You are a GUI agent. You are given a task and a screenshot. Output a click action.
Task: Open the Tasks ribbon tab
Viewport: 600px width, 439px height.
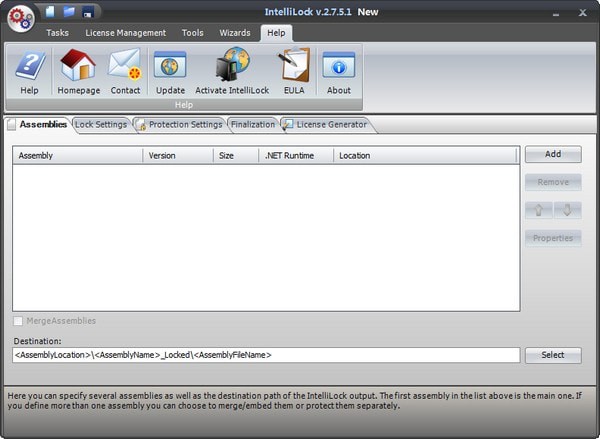(x=57, y=33)
